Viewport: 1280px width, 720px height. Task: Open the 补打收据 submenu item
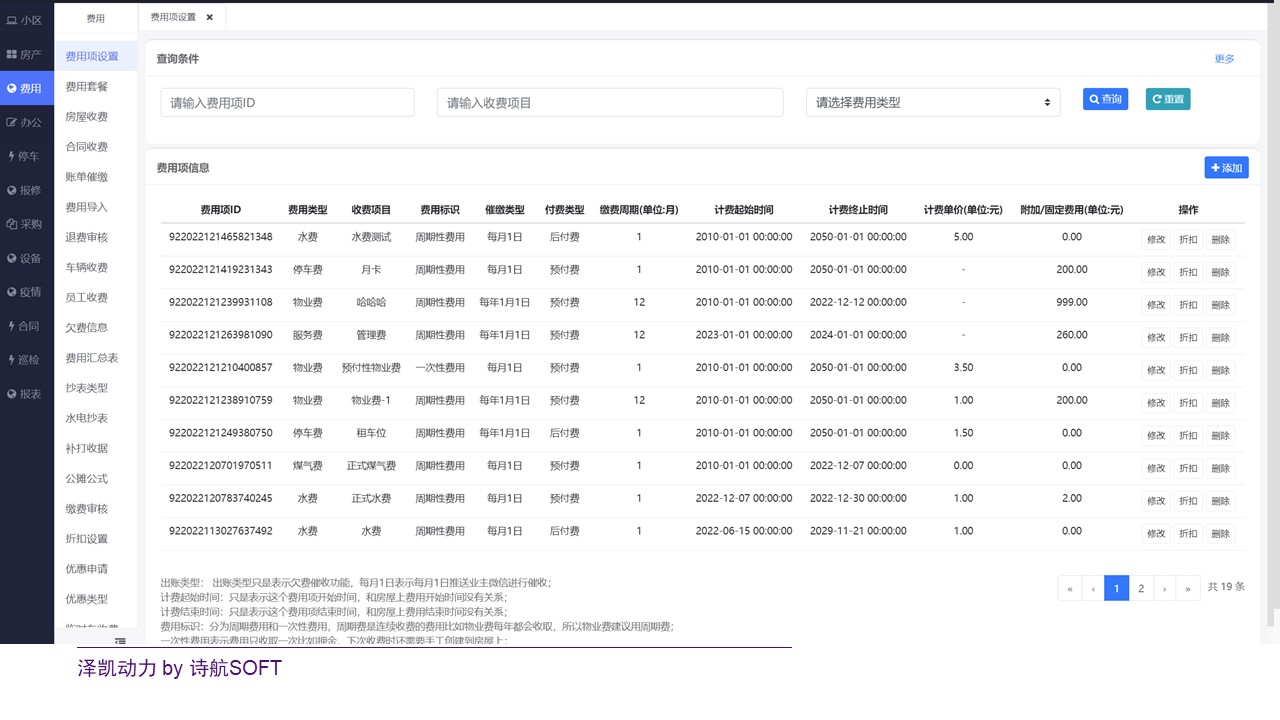96,448
